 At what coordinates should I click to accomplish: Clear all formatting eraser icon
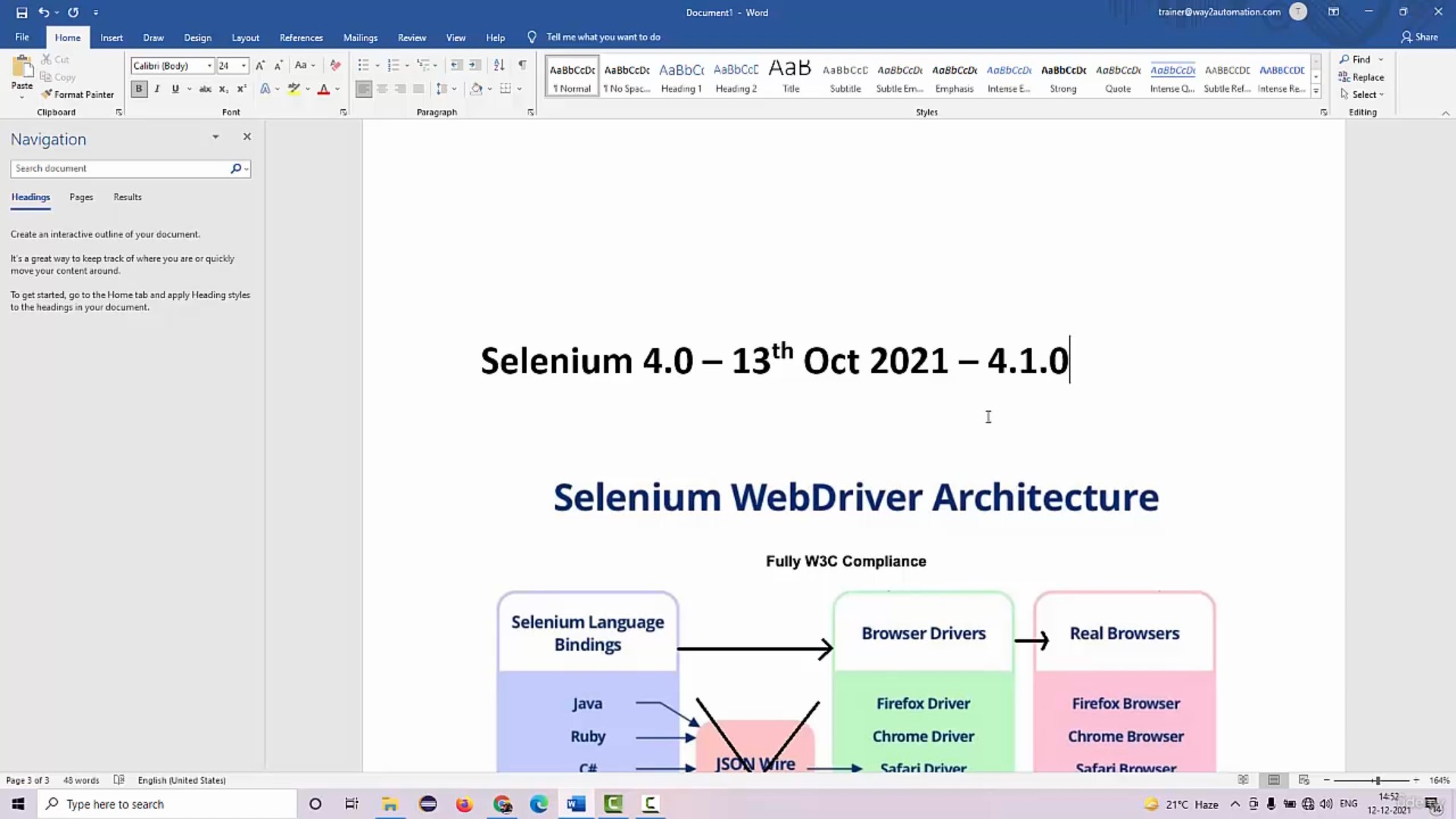[x=335, y=65]
